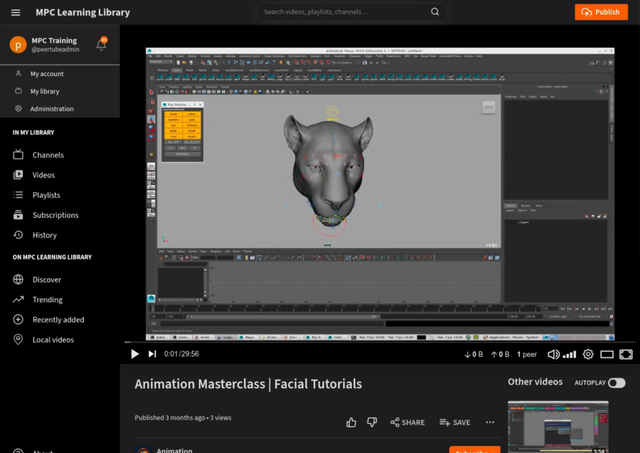This screenshot has height=453, width=640.
Task: Click the '1 peer' indicator
Action: click(x=527, y=354)
